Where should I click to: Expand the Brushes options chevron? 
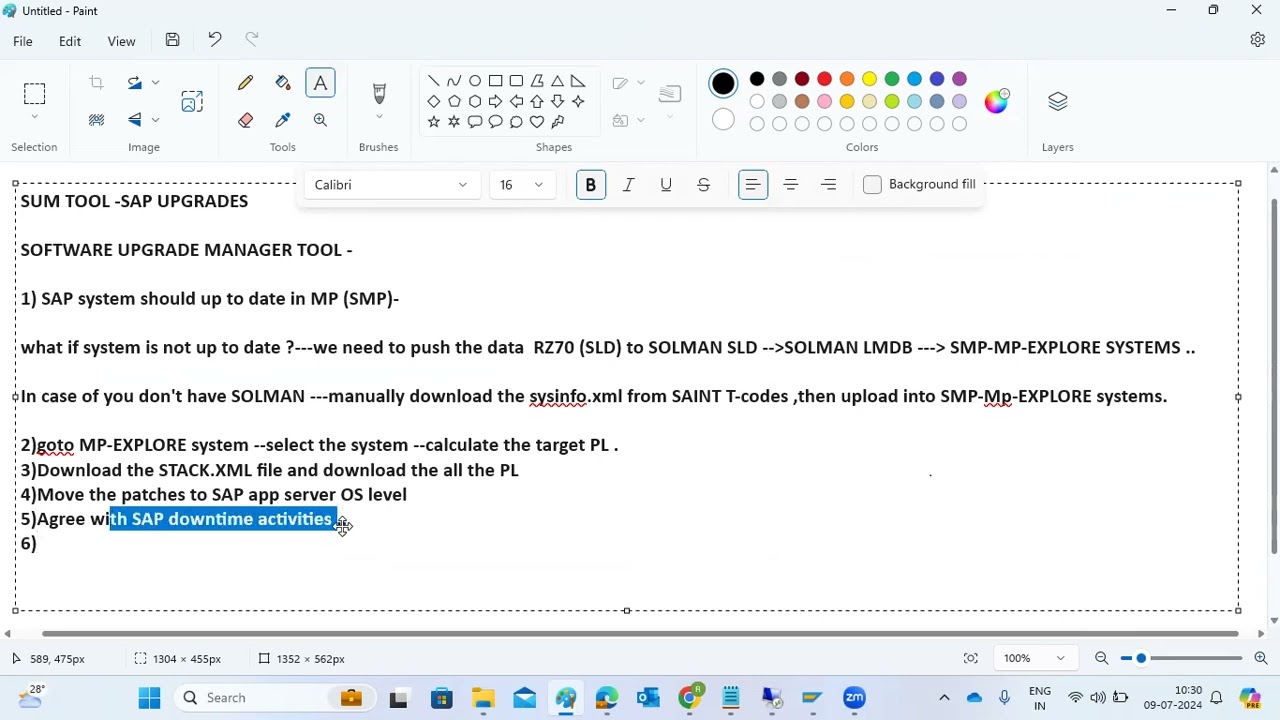379,118
